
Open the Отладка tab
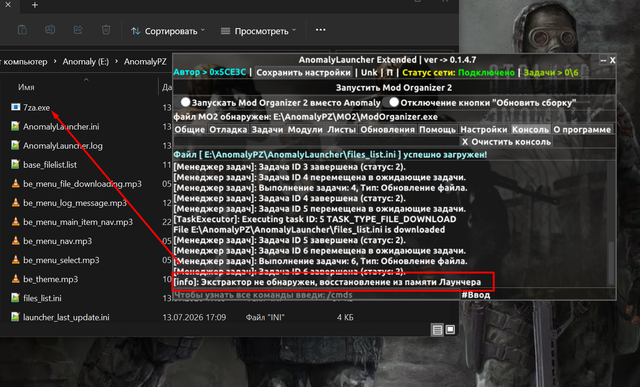[228, 129]
